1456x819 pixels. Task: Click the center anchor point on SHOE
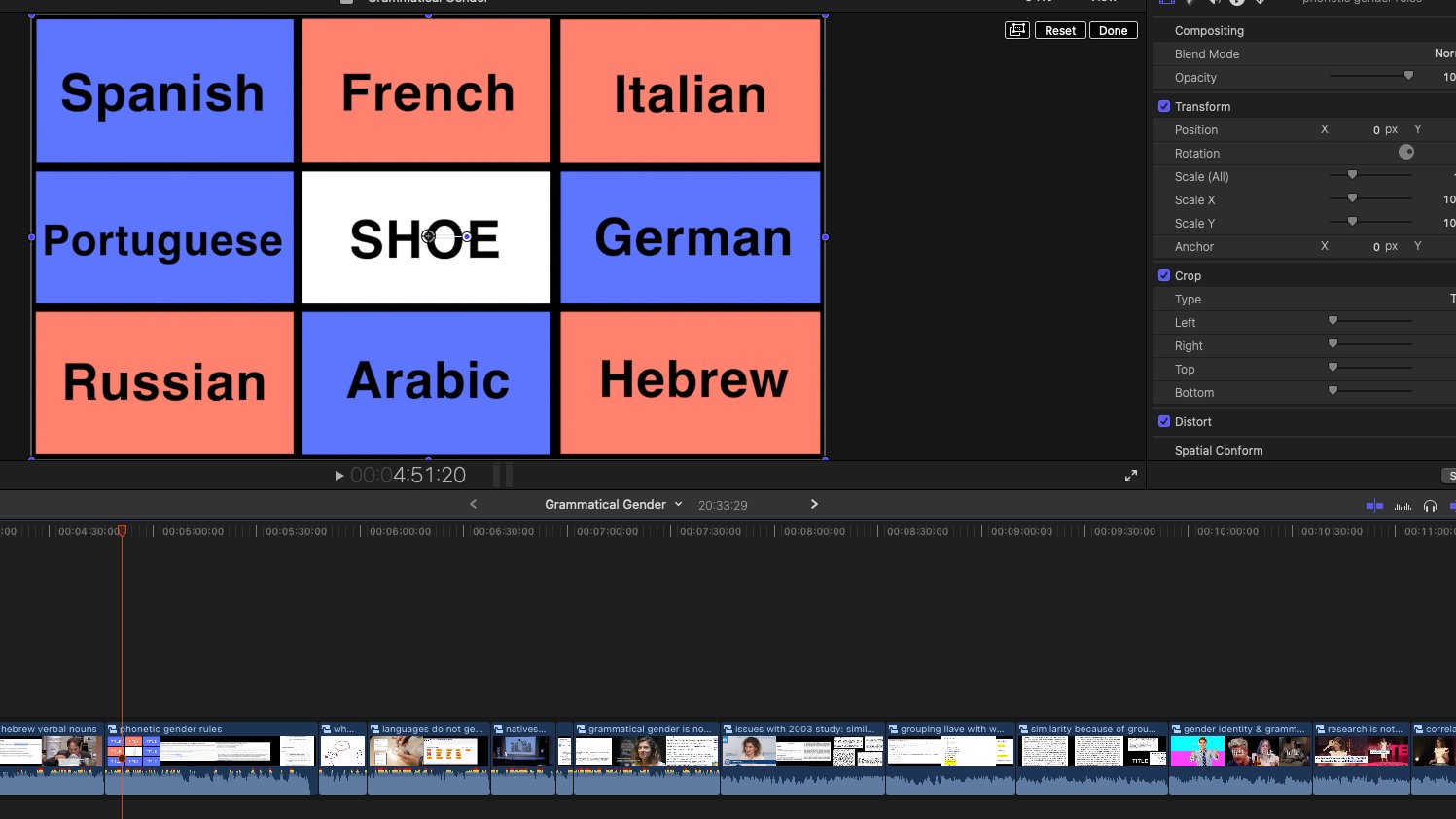point(428,236)
